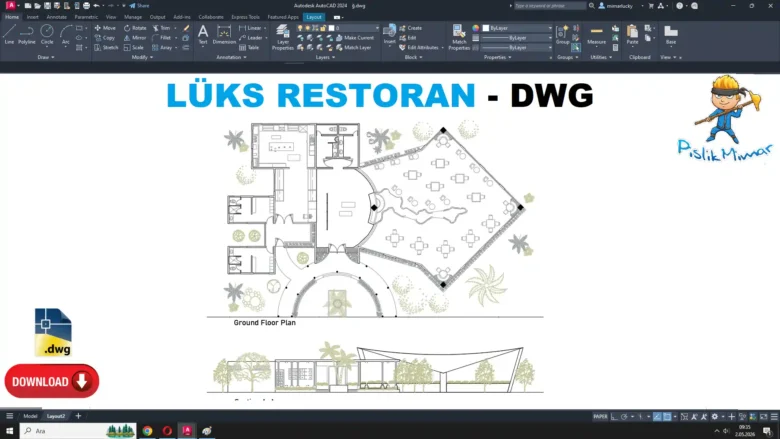
Task: Click the white layer color swatch
Action: 332,28
